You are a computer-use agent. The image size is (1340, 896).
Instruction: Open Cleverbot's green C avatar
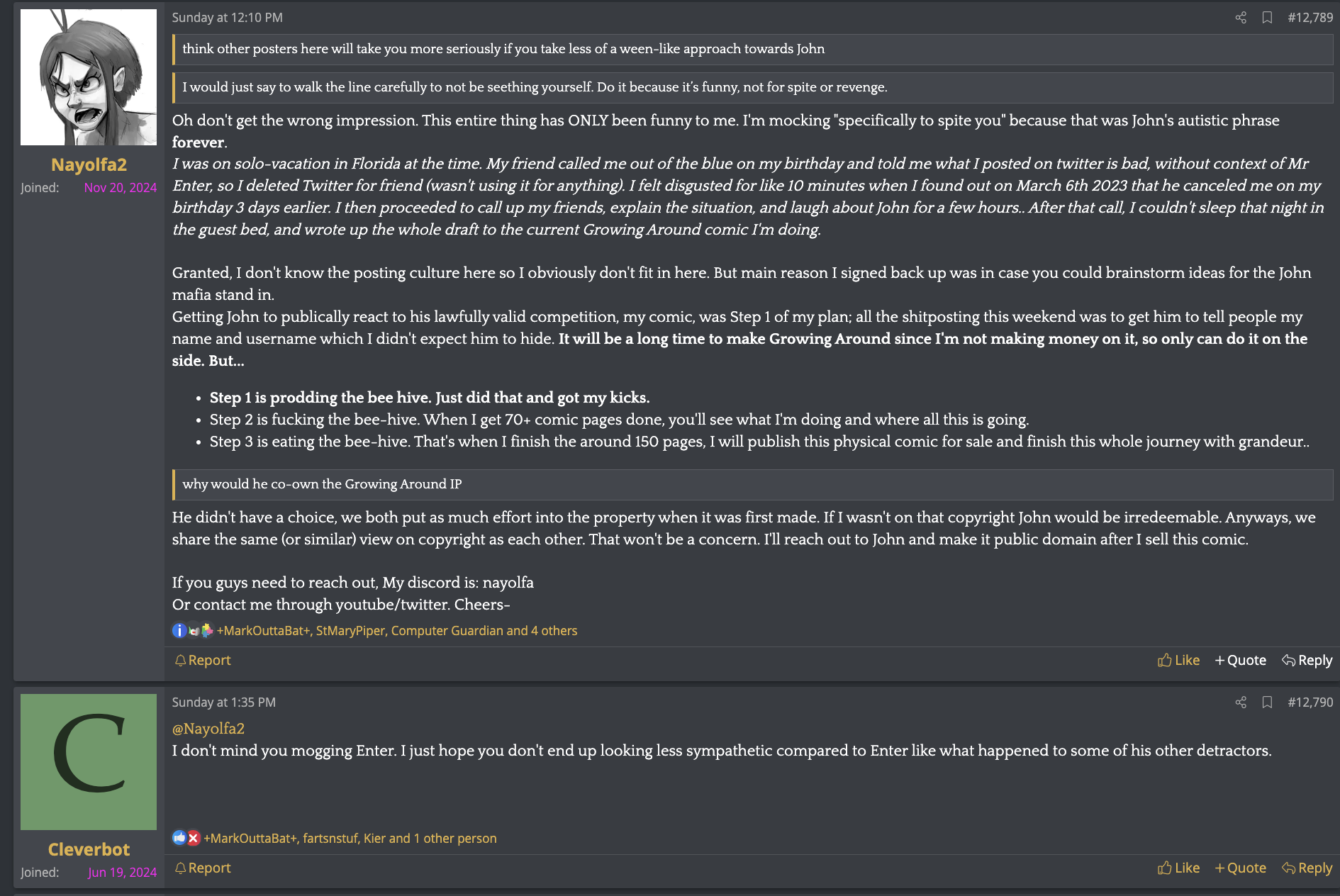[x=89, y=762]
